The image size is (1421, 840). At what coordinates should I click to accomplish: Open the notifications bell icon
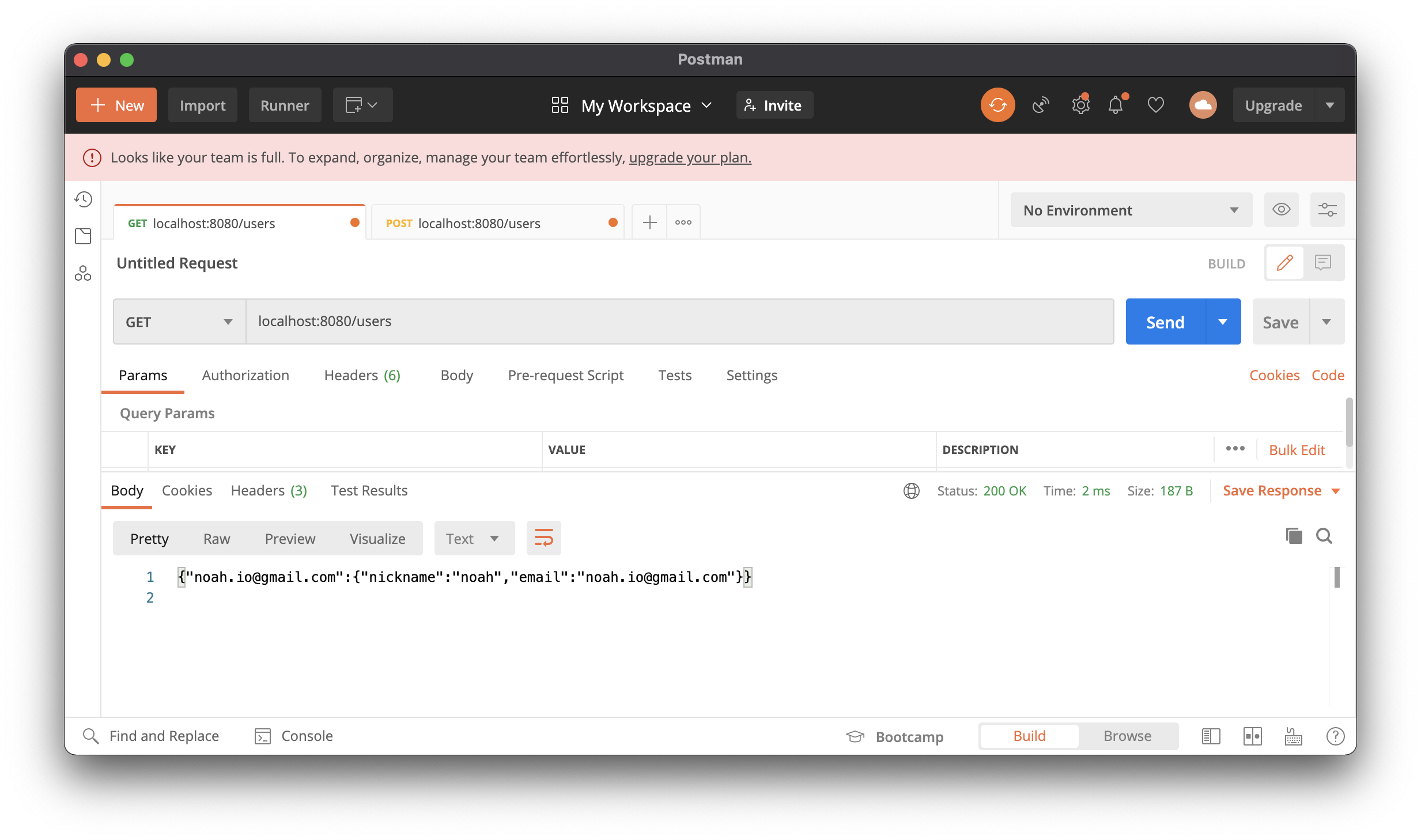pos(1116,105)
